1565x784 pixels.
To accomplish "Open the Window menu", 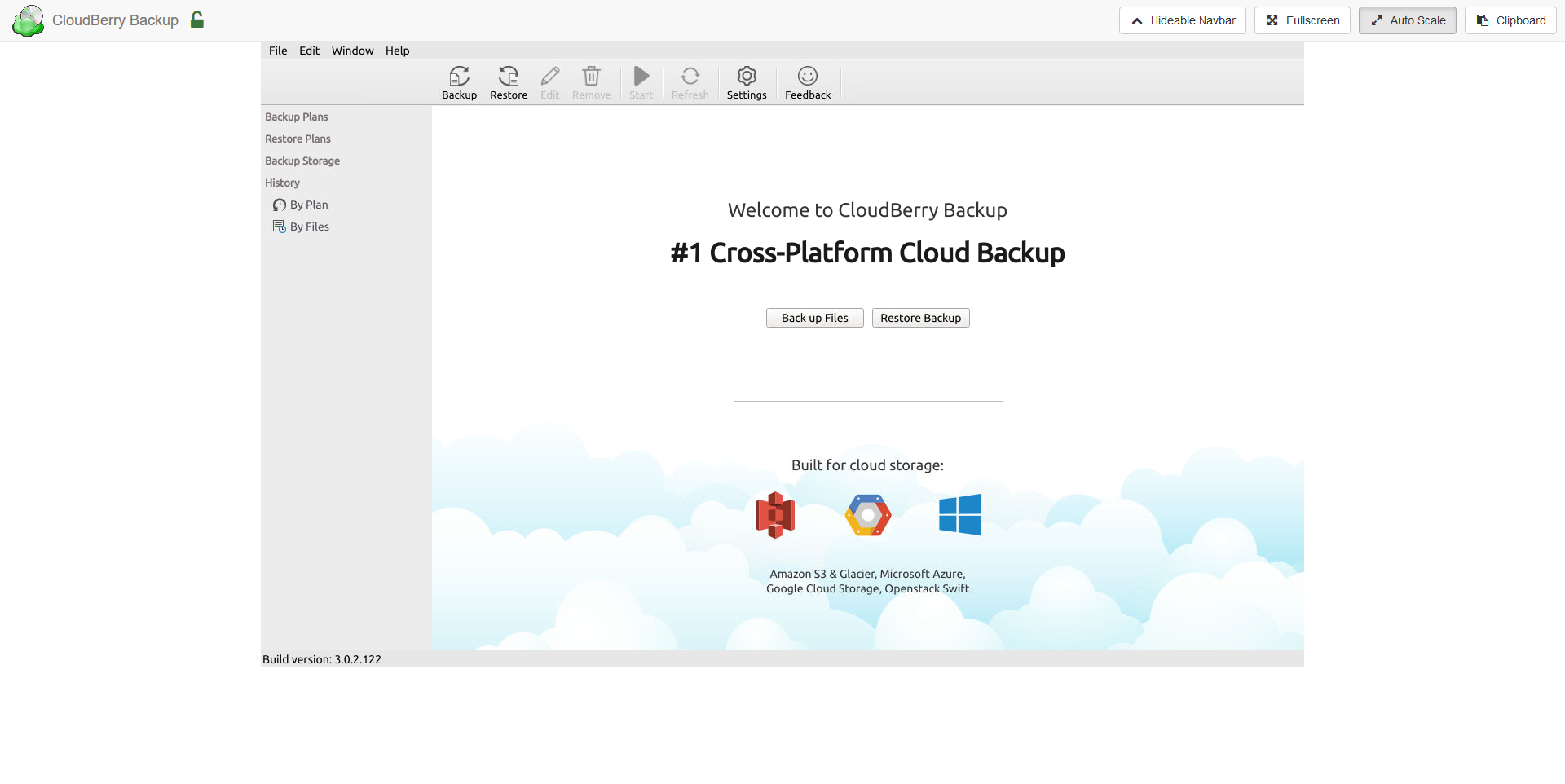I will click(x=352, y=51).
